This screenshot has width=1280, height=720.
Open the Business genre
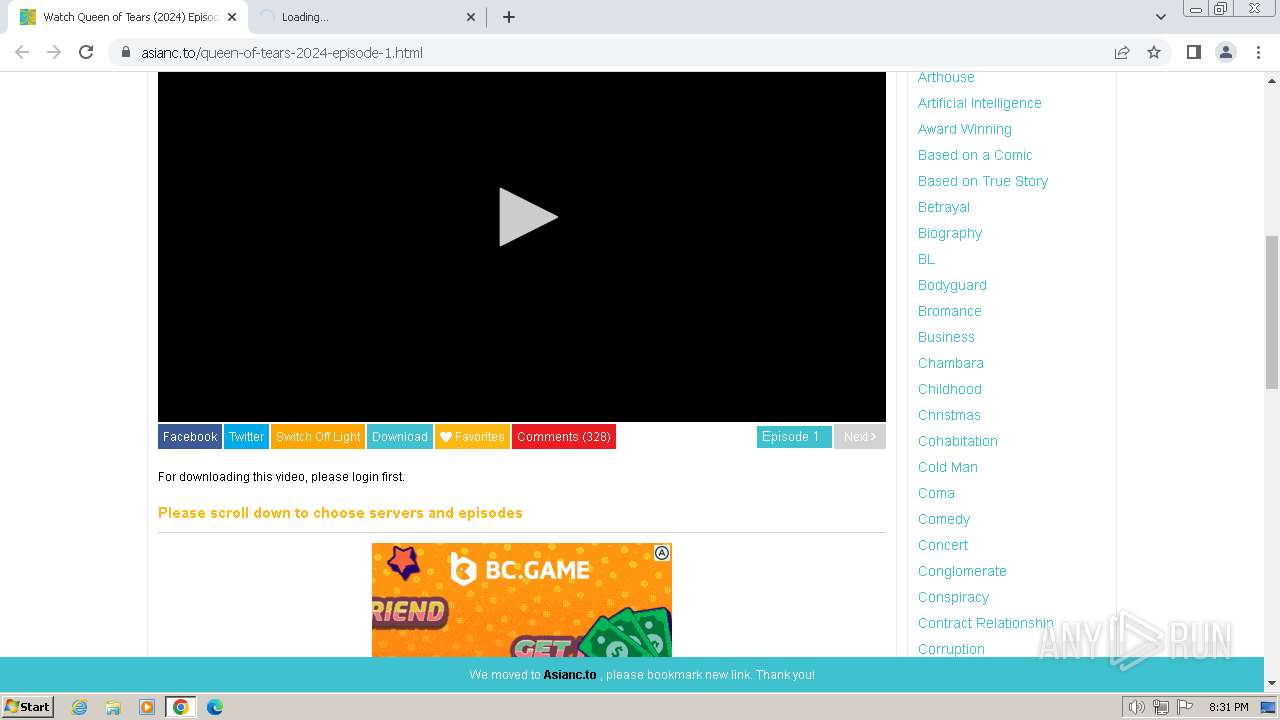click(x=946, y=337)
